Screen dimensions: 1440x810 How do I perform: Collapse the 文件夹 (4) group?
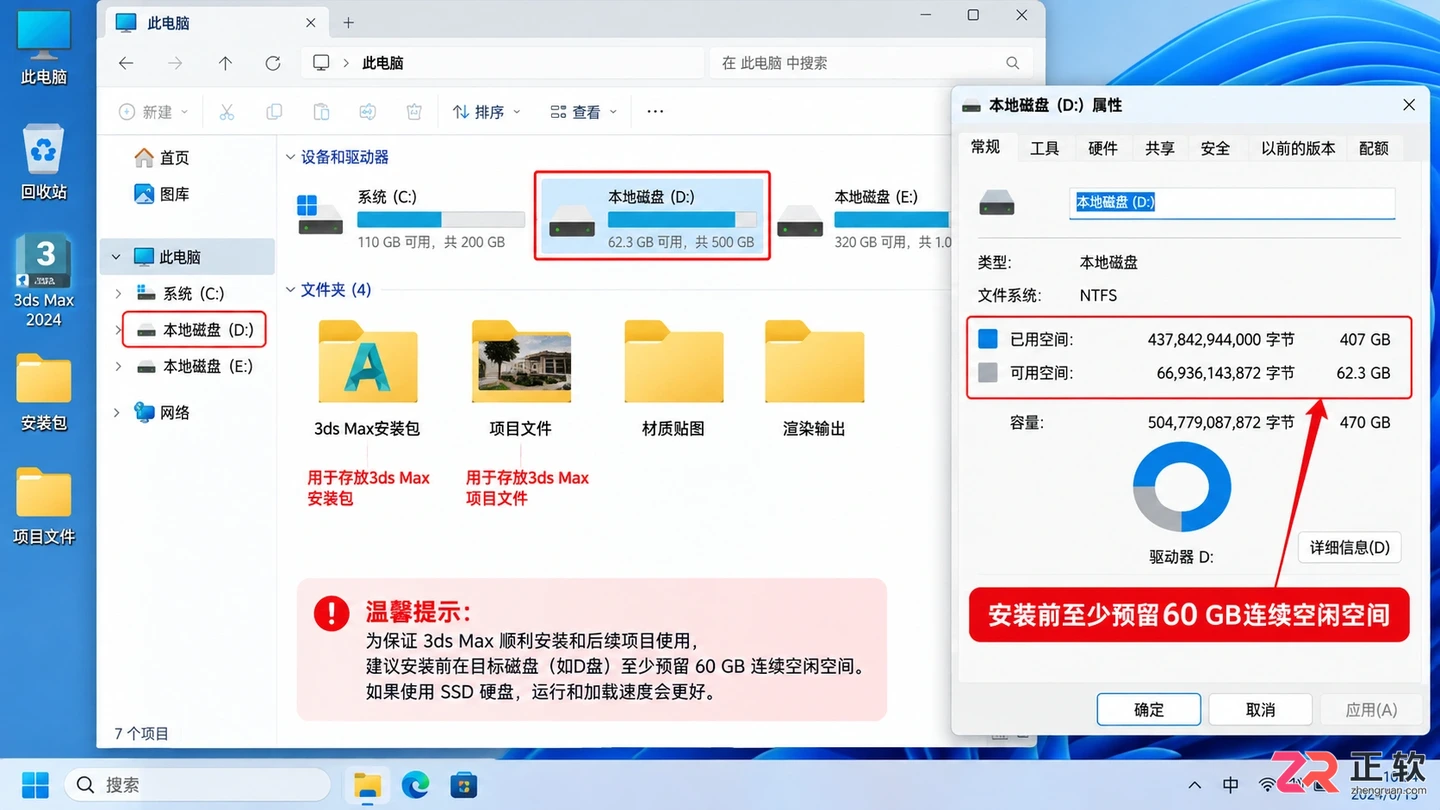[x=291, y=290]
